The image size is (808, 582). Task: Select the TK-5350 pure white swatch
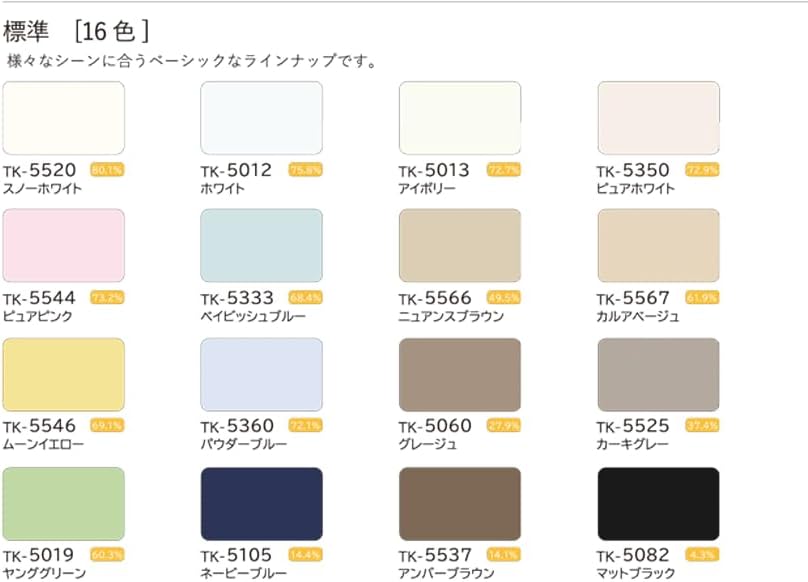click(x=658, y=118)
